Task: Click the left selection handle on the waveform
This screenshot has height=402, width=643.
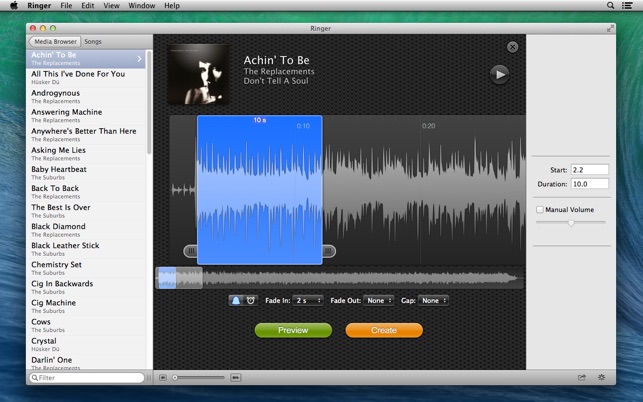Action: point(191,251)
